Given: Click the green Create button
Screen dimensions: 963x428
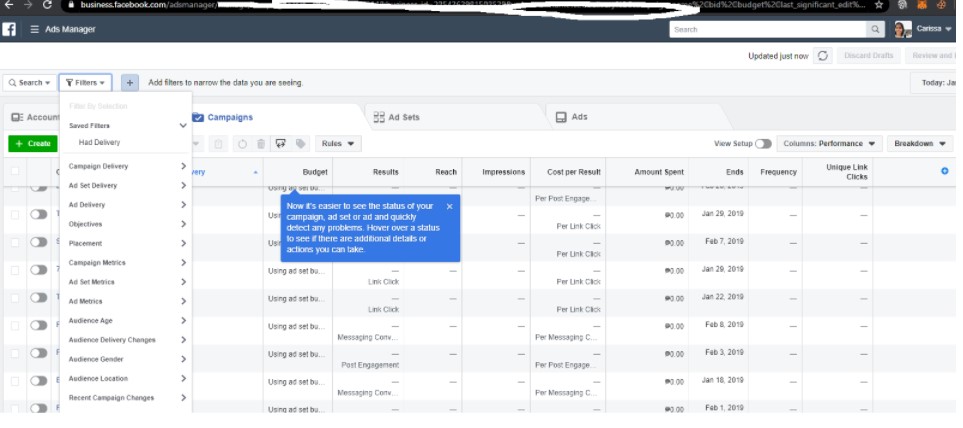Looking at the screenshot, I should [x=33, y=144].
